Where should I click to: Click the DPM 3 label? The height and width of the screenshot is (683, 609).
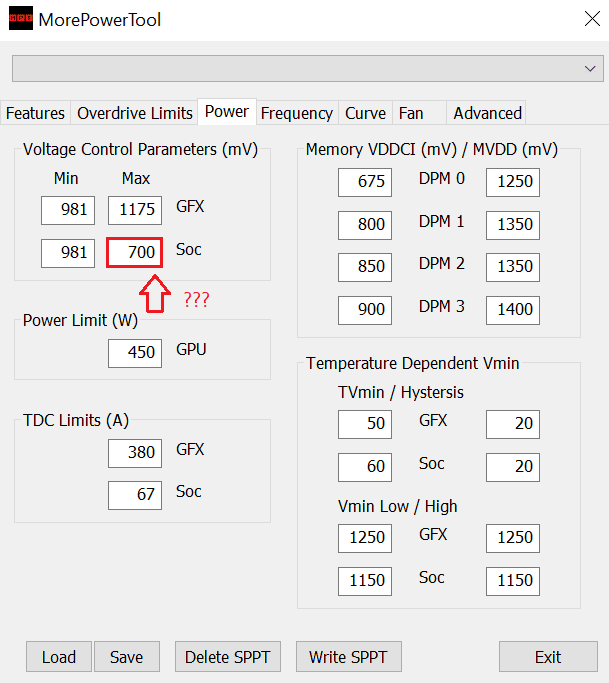pyautogui.click(x=442, y=307)
